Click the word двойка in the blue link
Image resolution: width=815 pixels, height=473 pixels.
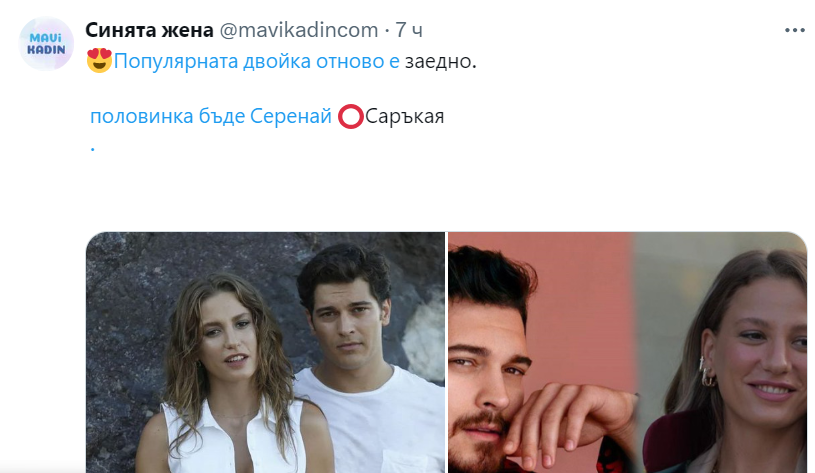coord(277,61)
